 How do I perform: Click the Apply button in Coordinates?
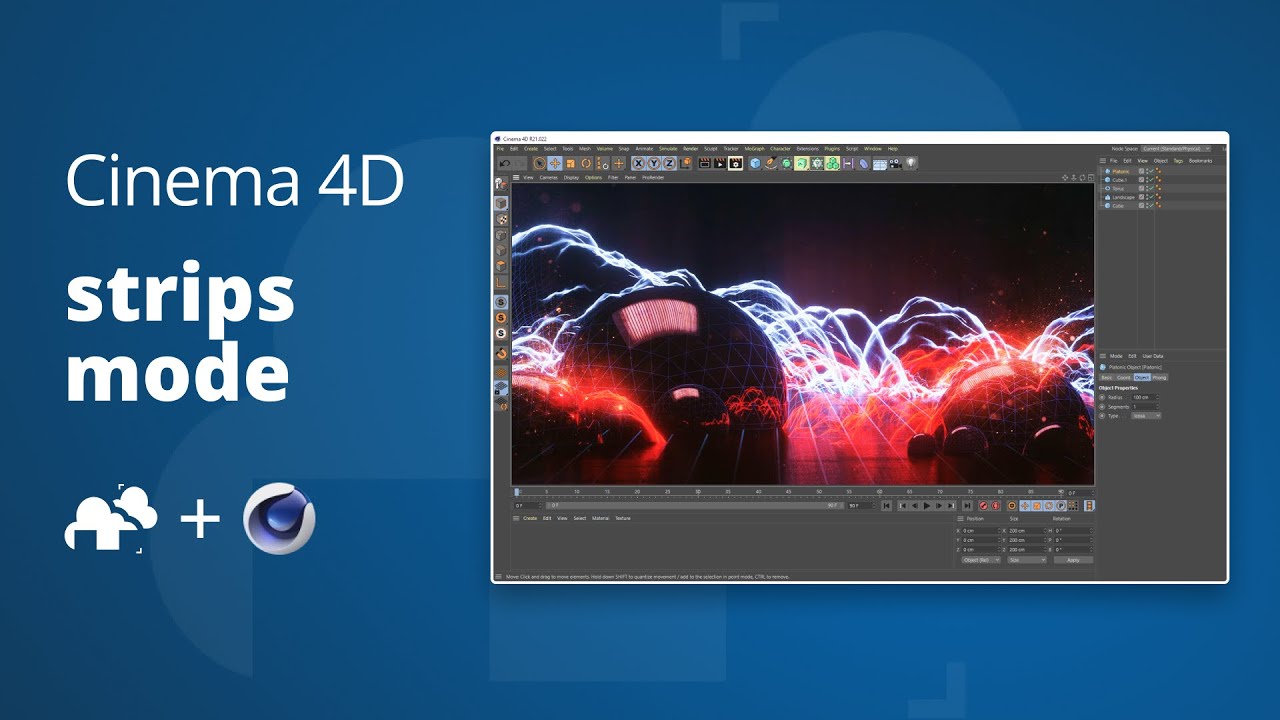pyautogui.click(x=1073, y=560)
